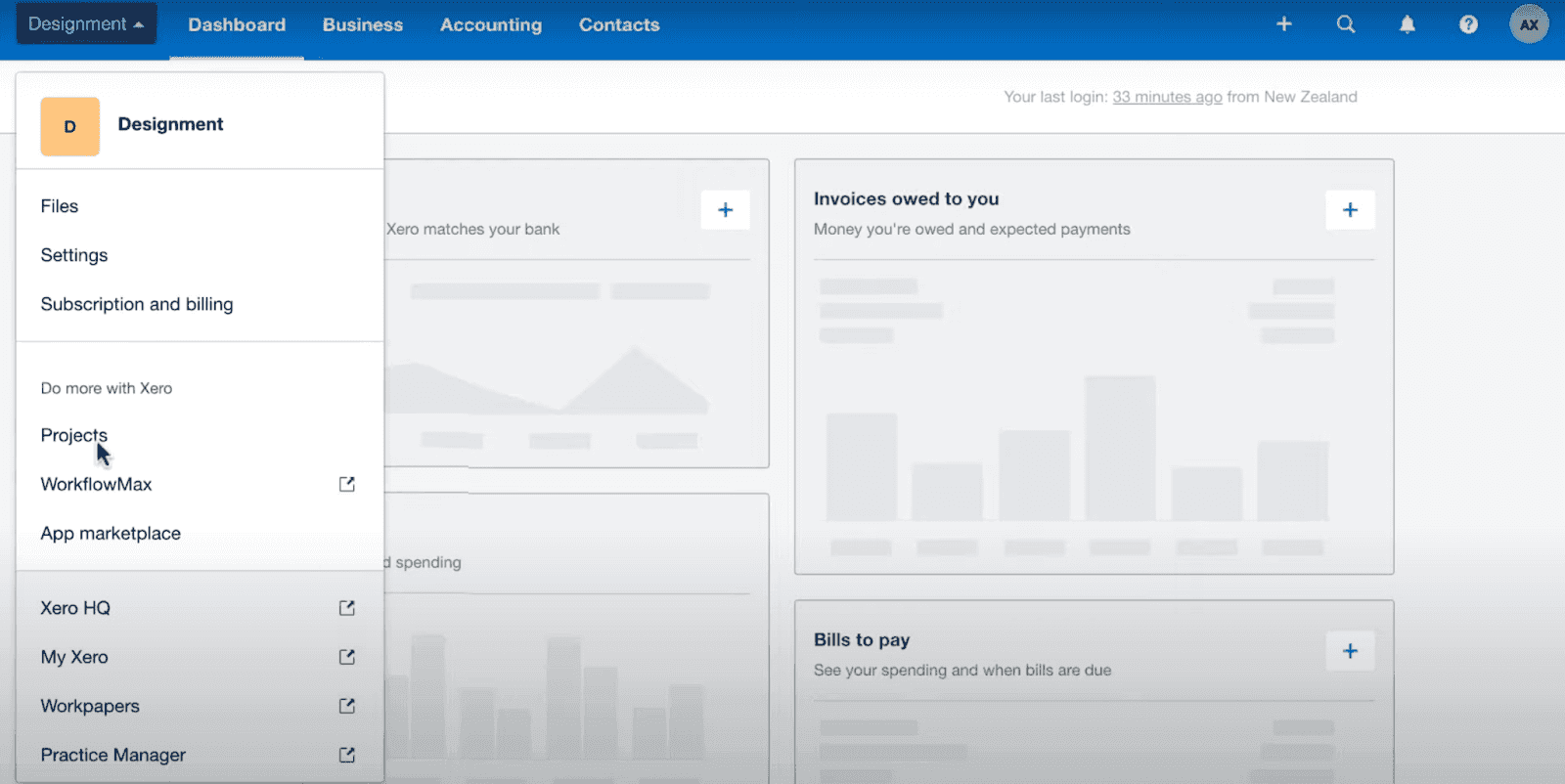
Task: Click Workpapers external link icon
Action: pyautogui.click(x=347, y=706)
